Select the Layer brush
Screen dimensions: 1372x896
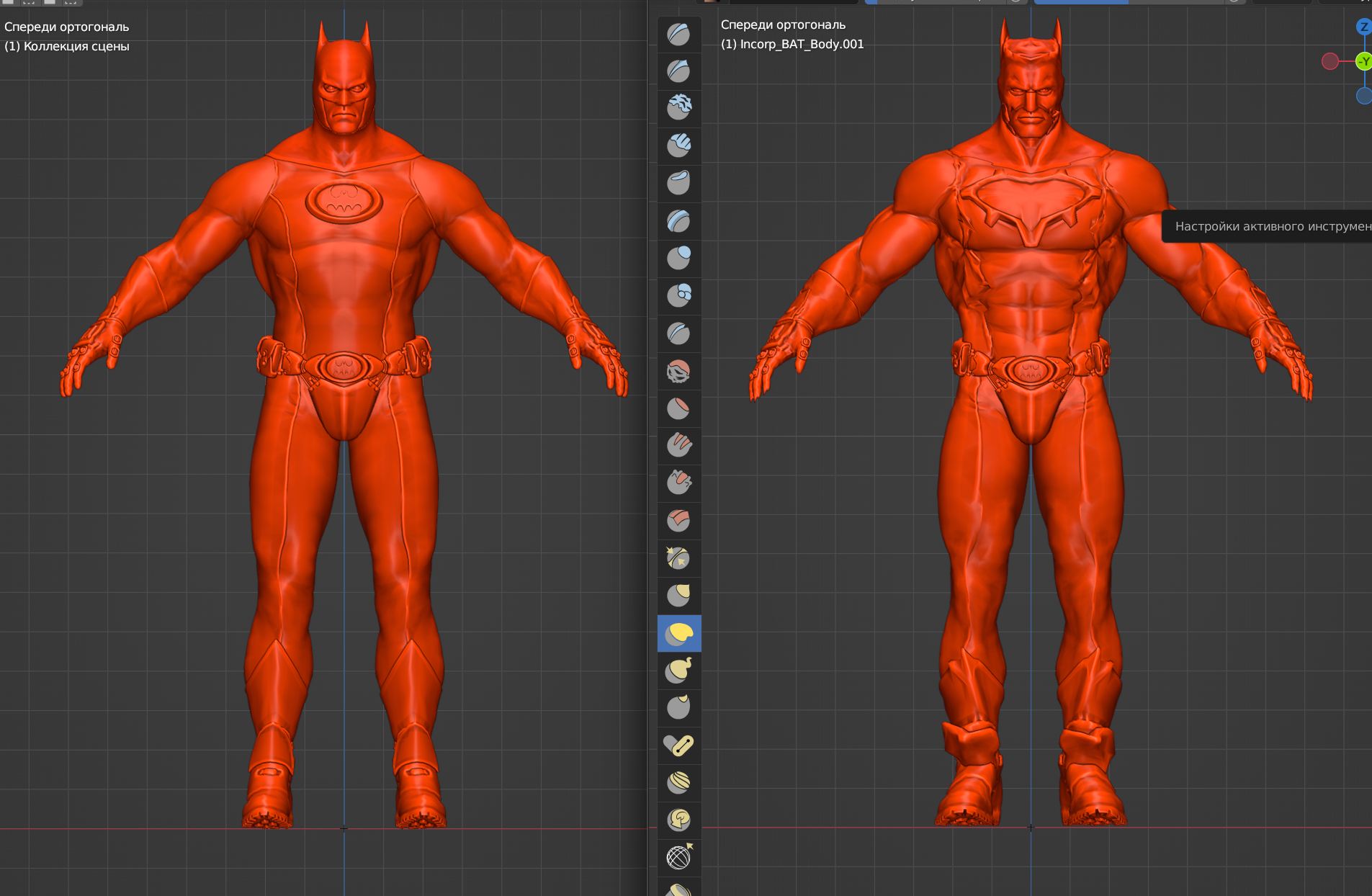point(679,221)
